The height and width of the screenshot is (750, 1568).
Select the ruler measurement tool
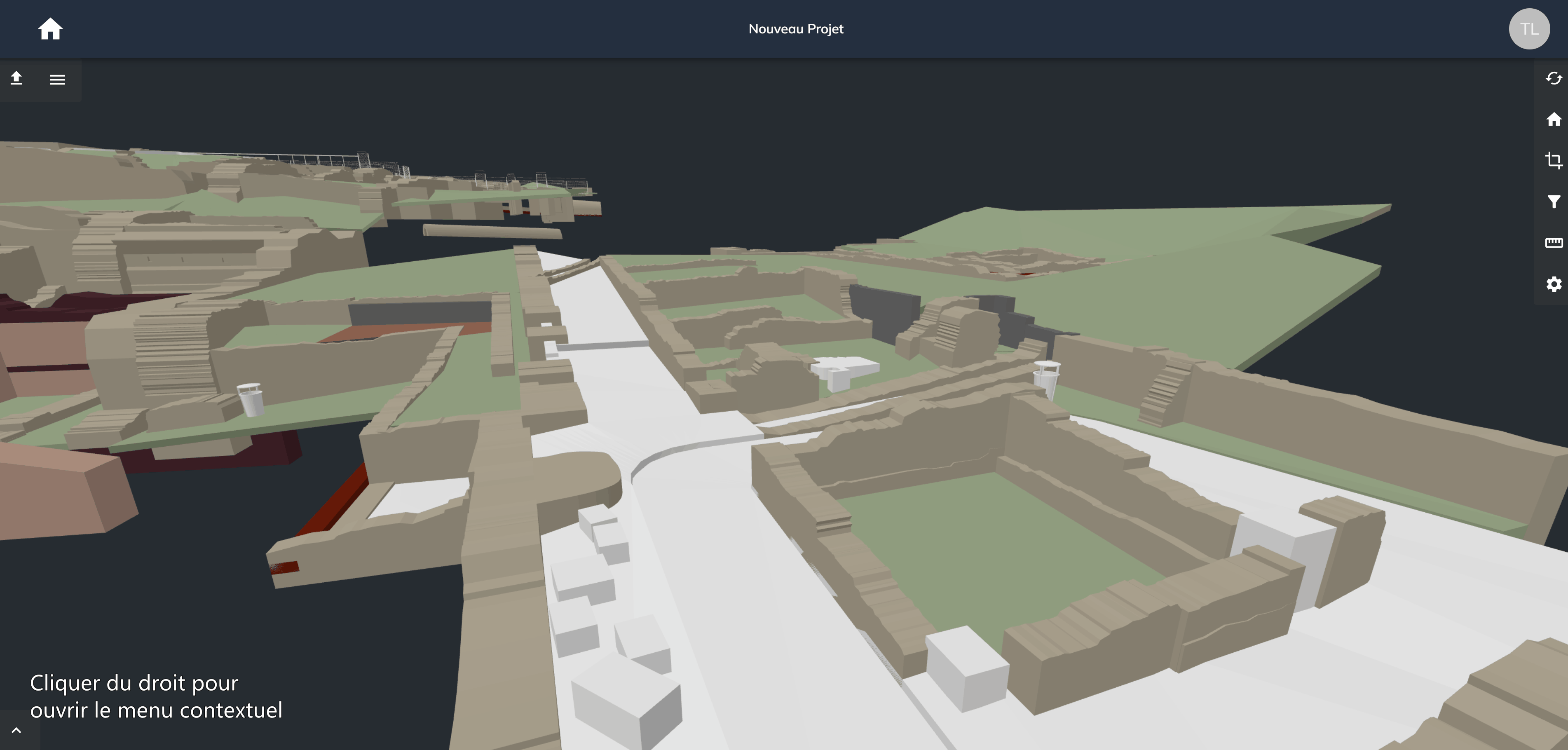coord(1554,243)
